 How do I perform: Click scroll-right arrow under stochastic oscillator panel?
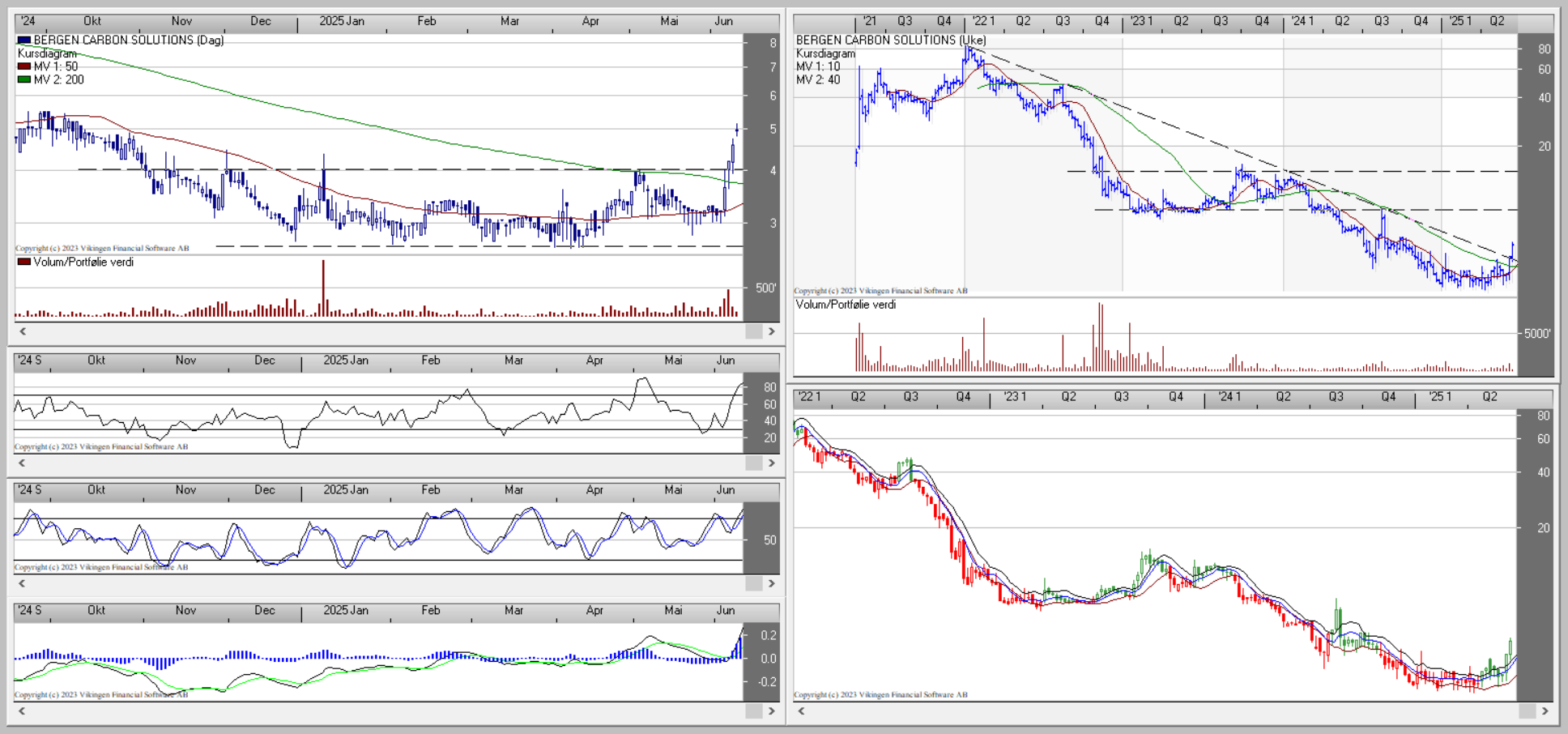click(772, 583)
